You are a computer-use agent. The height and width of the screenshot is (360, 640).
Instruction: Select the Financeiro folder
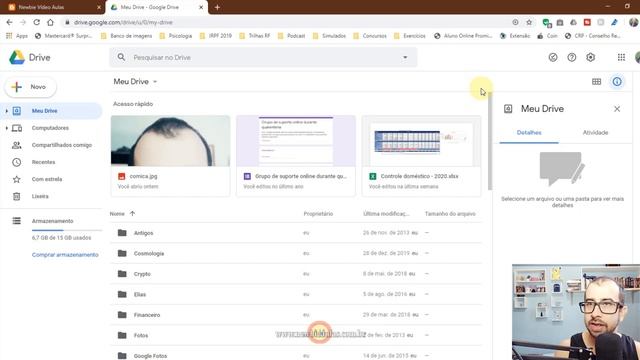296,315
